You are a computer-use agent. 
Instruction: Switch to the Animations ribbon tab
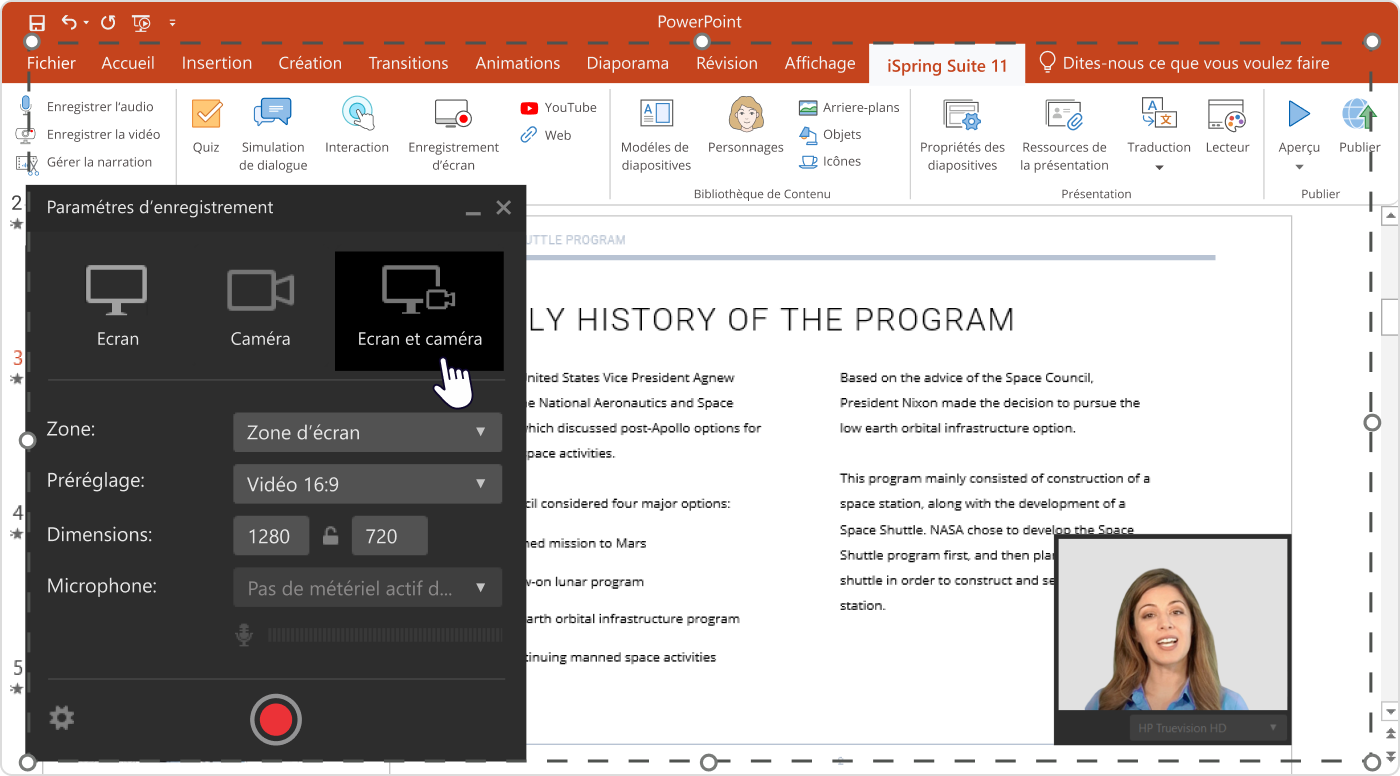(x=517, y=63)
